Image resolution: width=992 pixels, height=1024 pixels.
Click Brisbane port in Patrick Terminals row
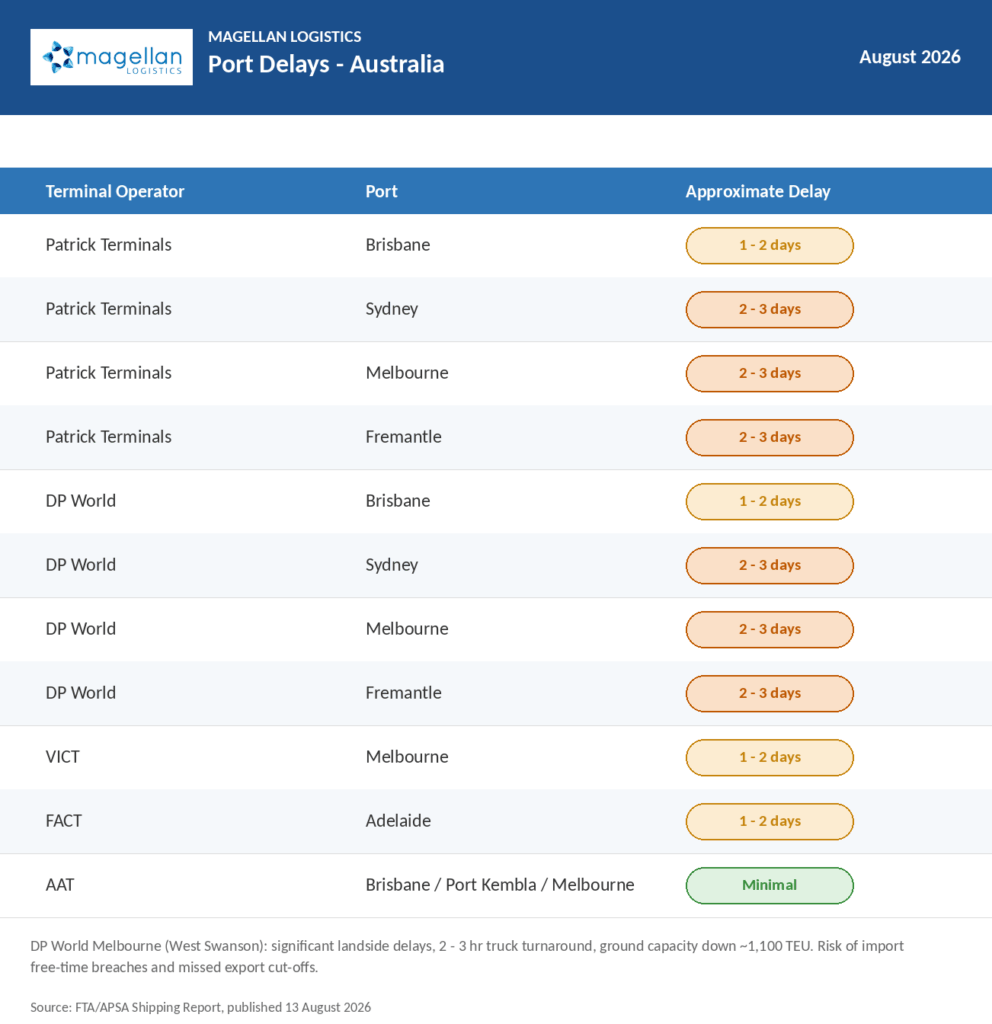click(x=398, y=245)
